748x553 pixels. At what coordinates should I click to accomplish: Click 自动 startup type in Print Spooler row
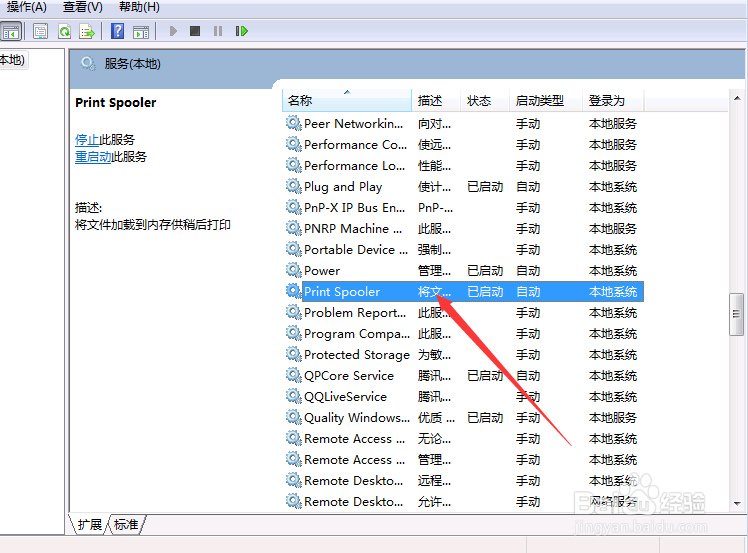[528, 292]
